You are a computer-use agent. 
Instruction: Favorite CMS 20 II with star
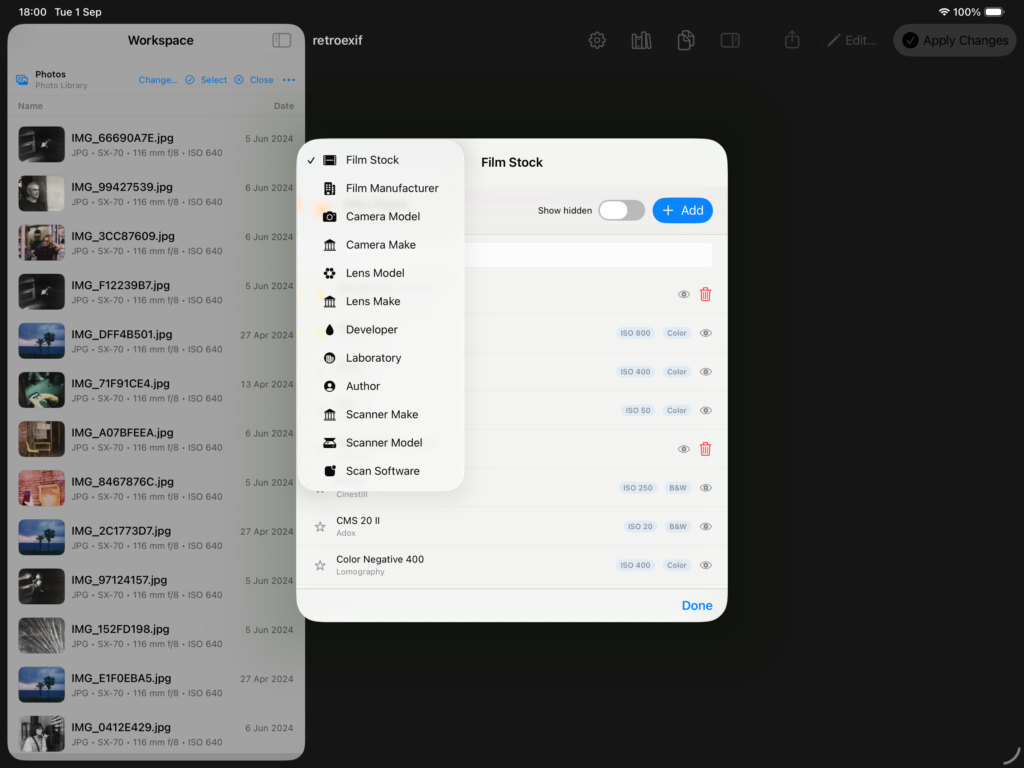click(x=320, y=526)
